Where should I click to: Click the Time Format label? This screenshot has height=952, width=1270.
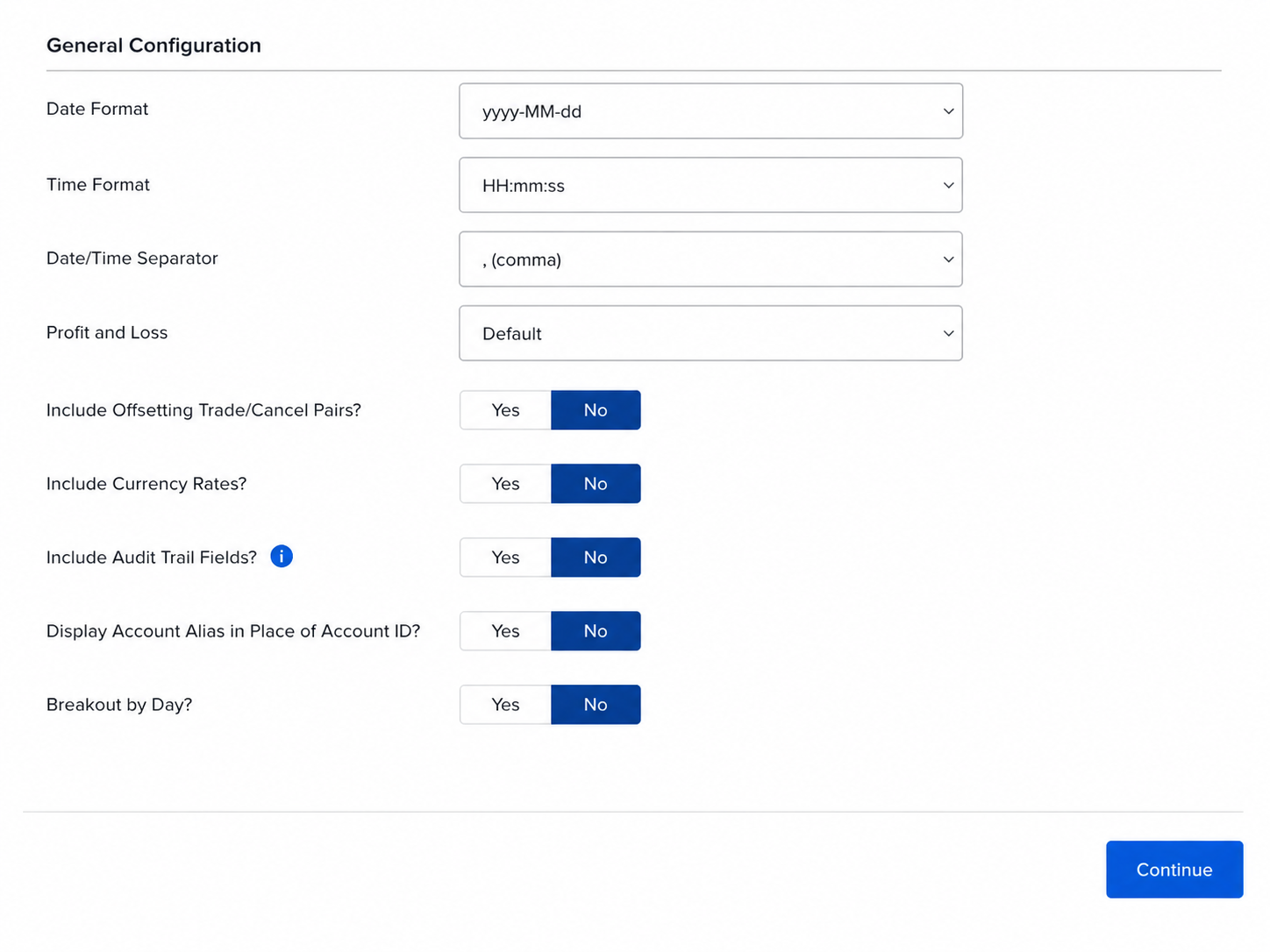point(98,185)
